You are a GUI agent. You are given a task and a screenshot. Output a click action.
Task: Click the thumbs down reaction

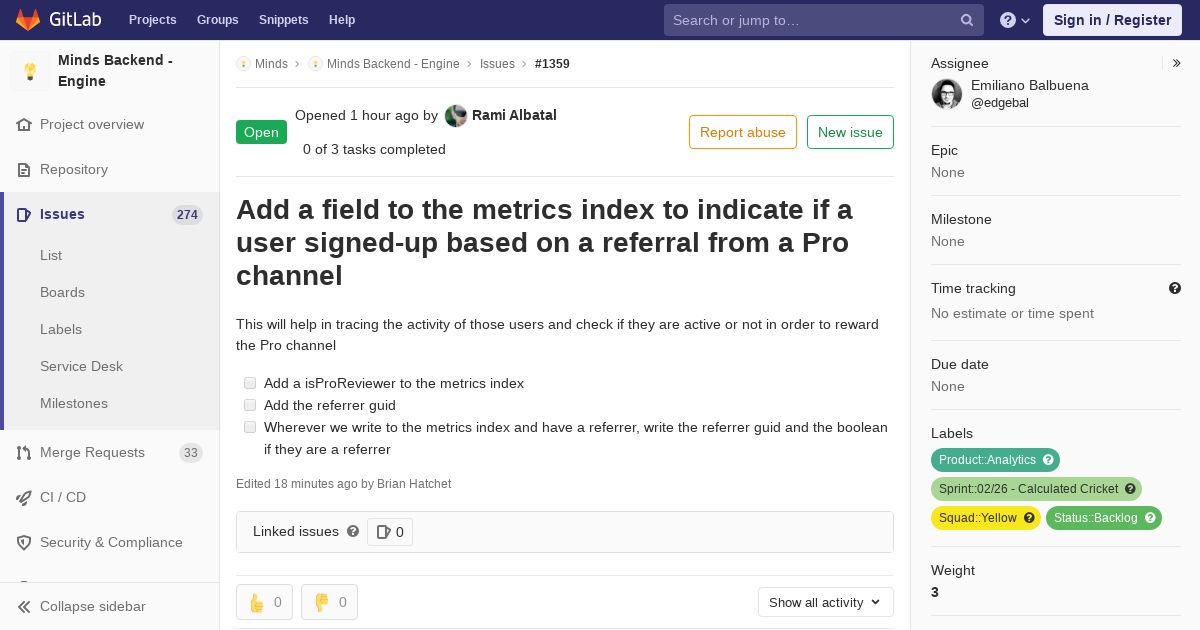(x=329, y=602)
